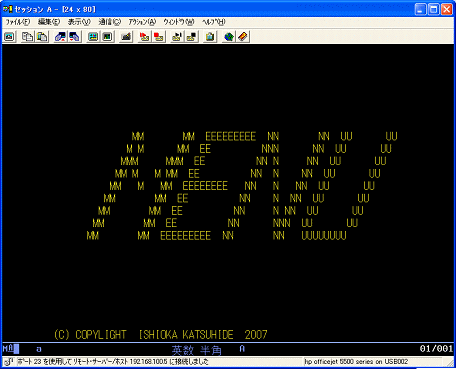Open the 通信(C) menu
Image resolution: width=456 pixels, height=369 pixels.
(109, 22)
